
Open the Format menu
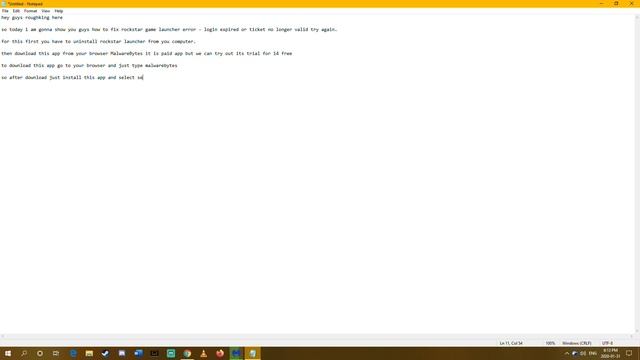(31, 11)
